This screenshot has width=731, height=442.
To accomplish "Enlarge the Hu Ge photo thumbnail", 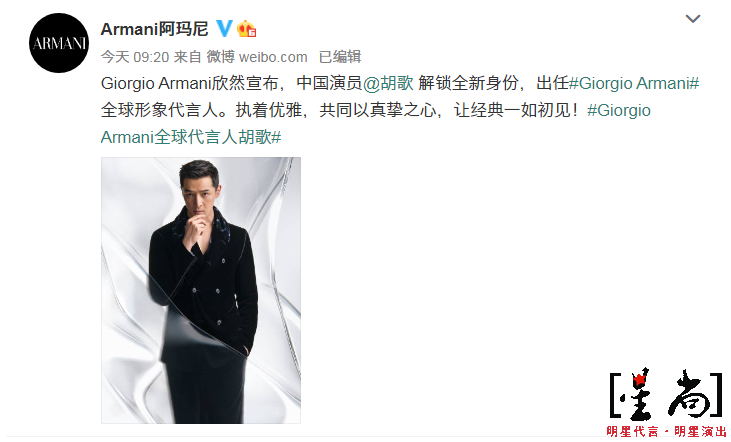I will (x=201, y=290).
